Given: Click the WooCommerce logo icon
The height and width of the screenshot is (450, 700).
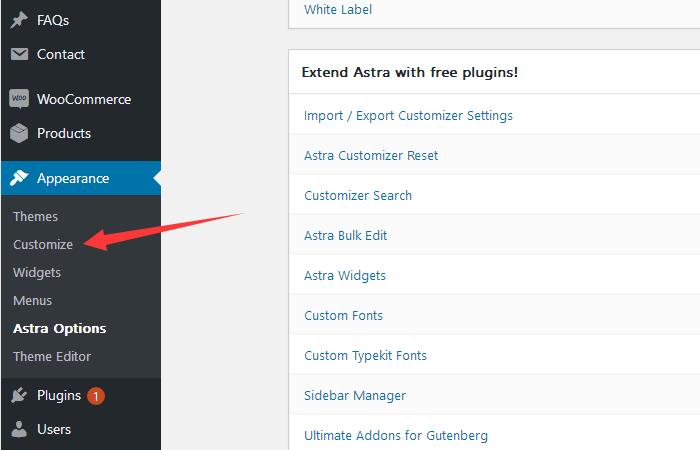Looking at the screenshot, I should tap(19, 99).
